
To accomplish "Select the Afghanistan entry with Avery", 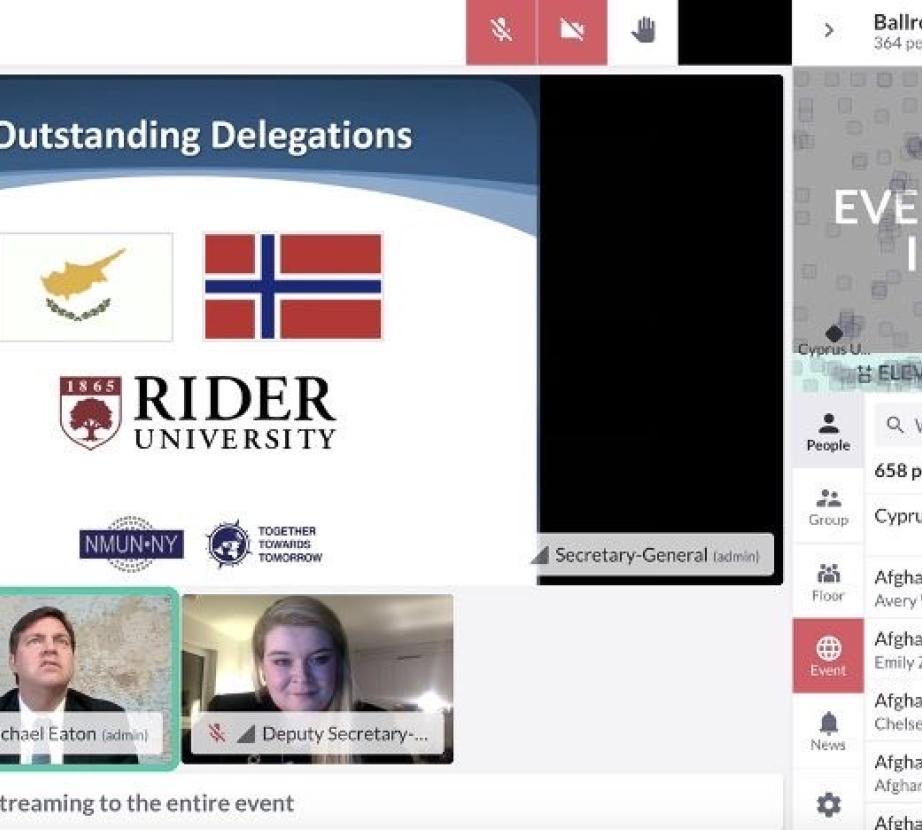I will click(894, 588).
